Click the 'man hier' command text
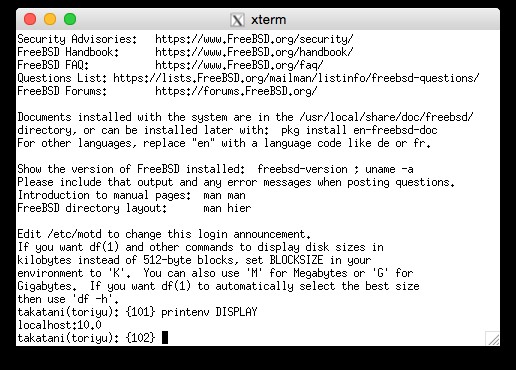This screenshot has height=370, width=516. [x=227, y=208]
